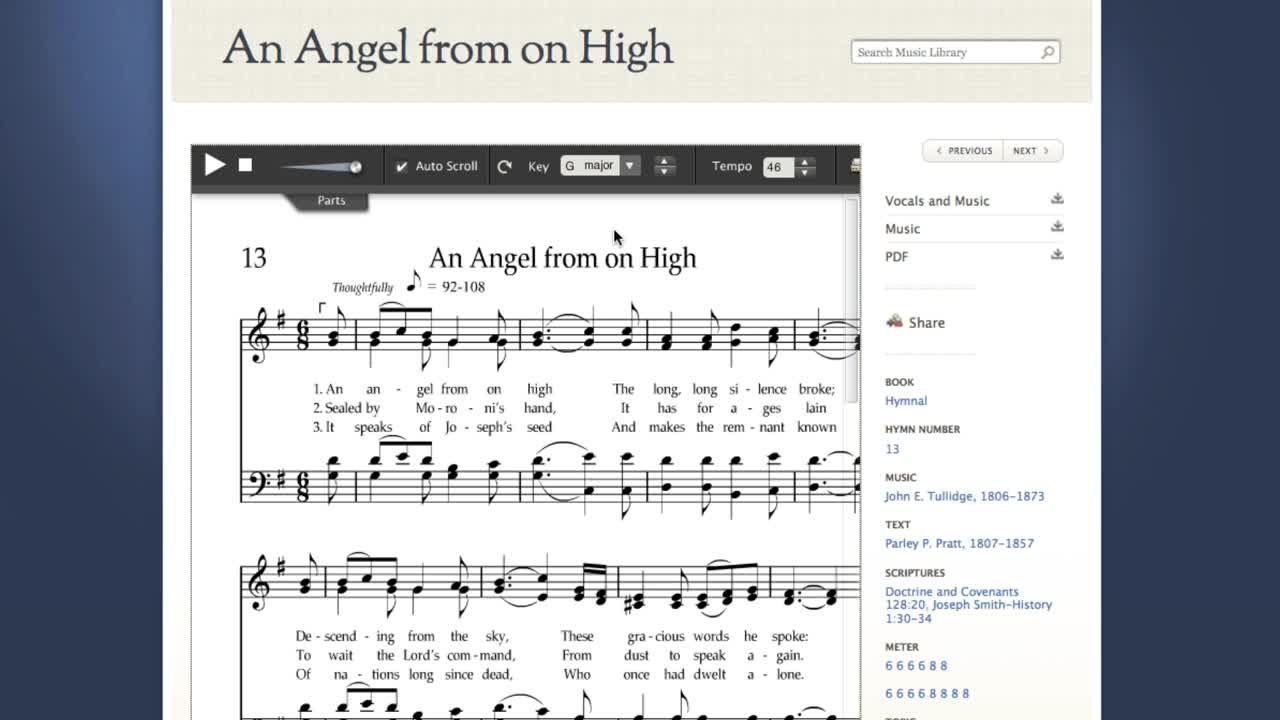Click the 'An Angel from on High' page heading
The image size is (1280, 720).
448,48
